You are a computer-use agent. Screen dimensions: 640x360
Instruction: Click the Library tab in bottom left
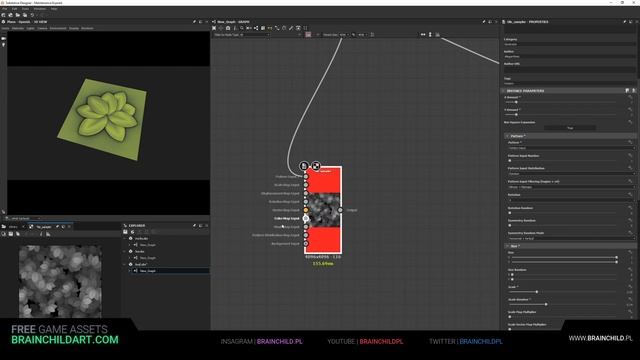(13, 227)
